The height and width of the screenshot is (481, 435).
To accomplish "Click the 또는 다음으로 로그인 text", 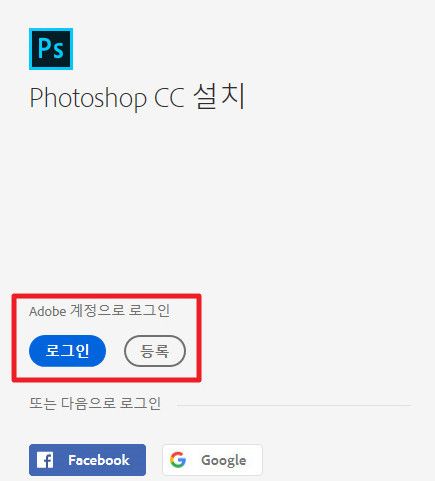I will point(95,403).
